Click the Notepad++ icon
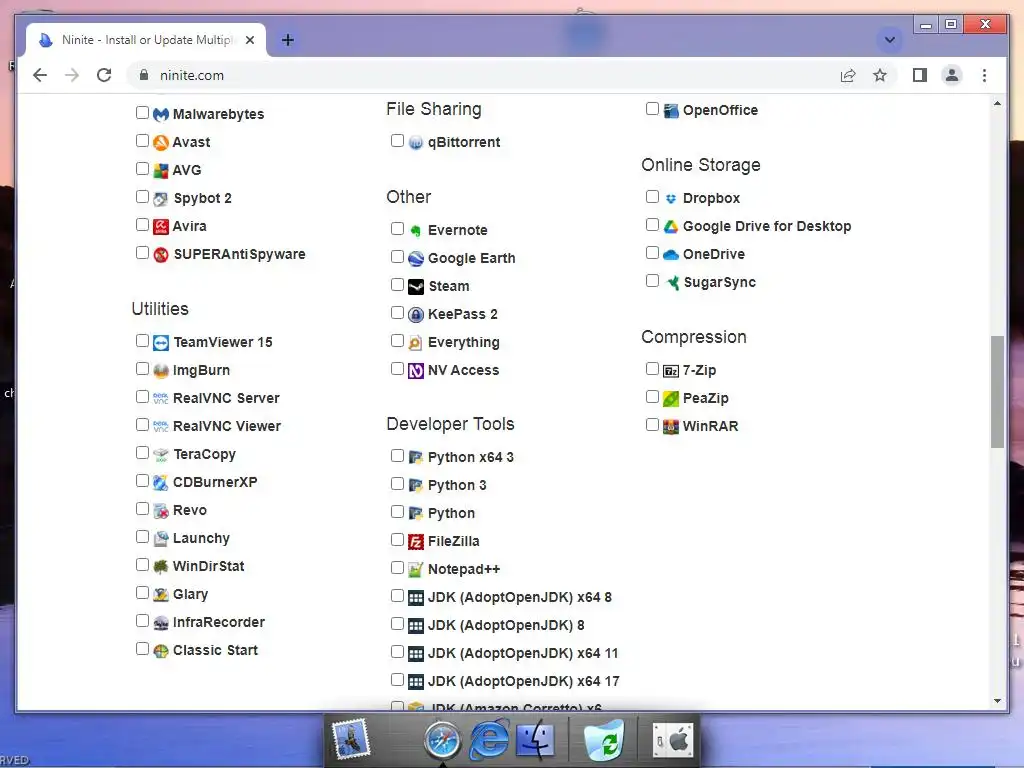Viewport: 1024px width, 768px height. pos(416,569)
